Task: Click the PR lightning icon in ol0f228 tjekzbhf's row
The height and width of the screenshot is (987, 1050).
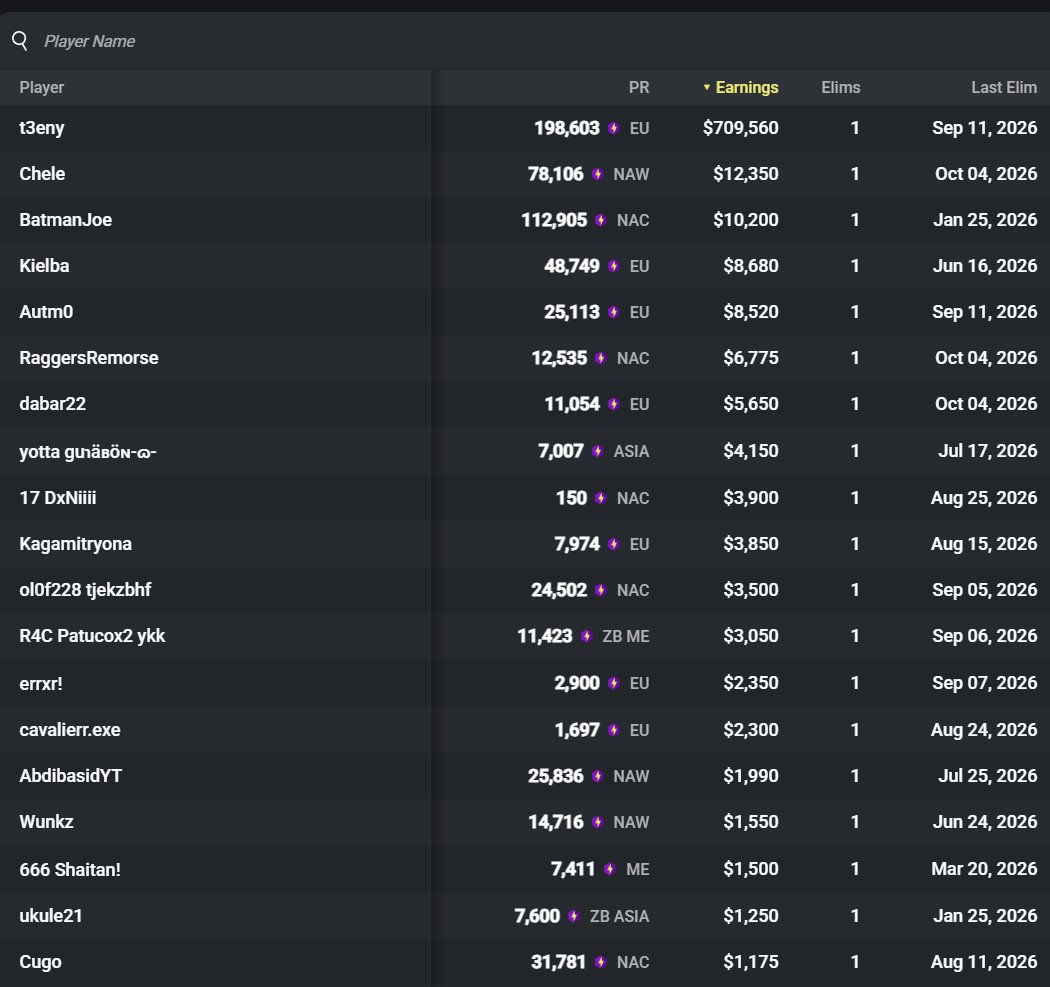Action: [x=601, y=590]
